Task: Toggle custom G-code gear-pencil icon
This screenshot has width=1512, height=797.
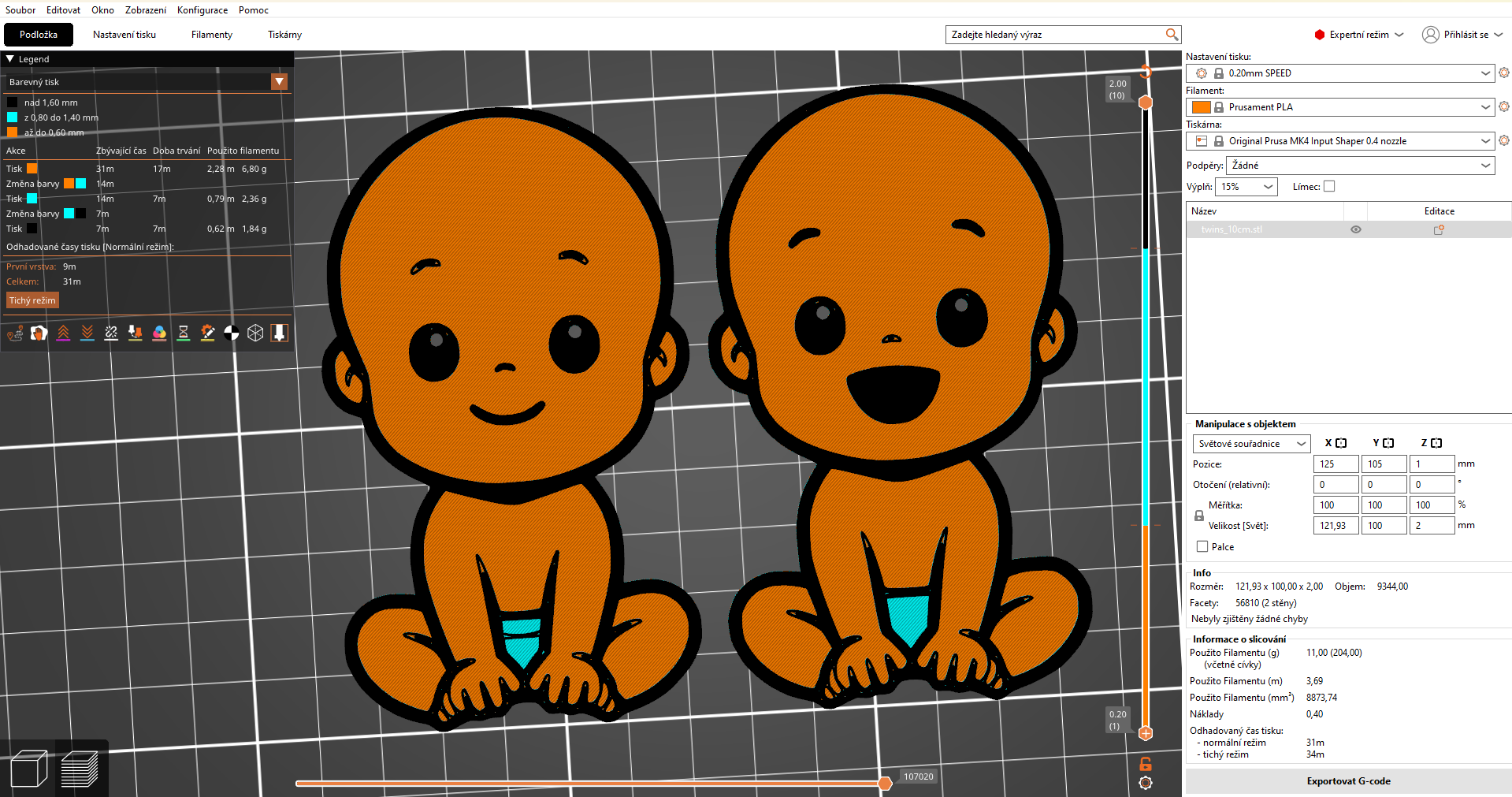Action: pos(207,333)
